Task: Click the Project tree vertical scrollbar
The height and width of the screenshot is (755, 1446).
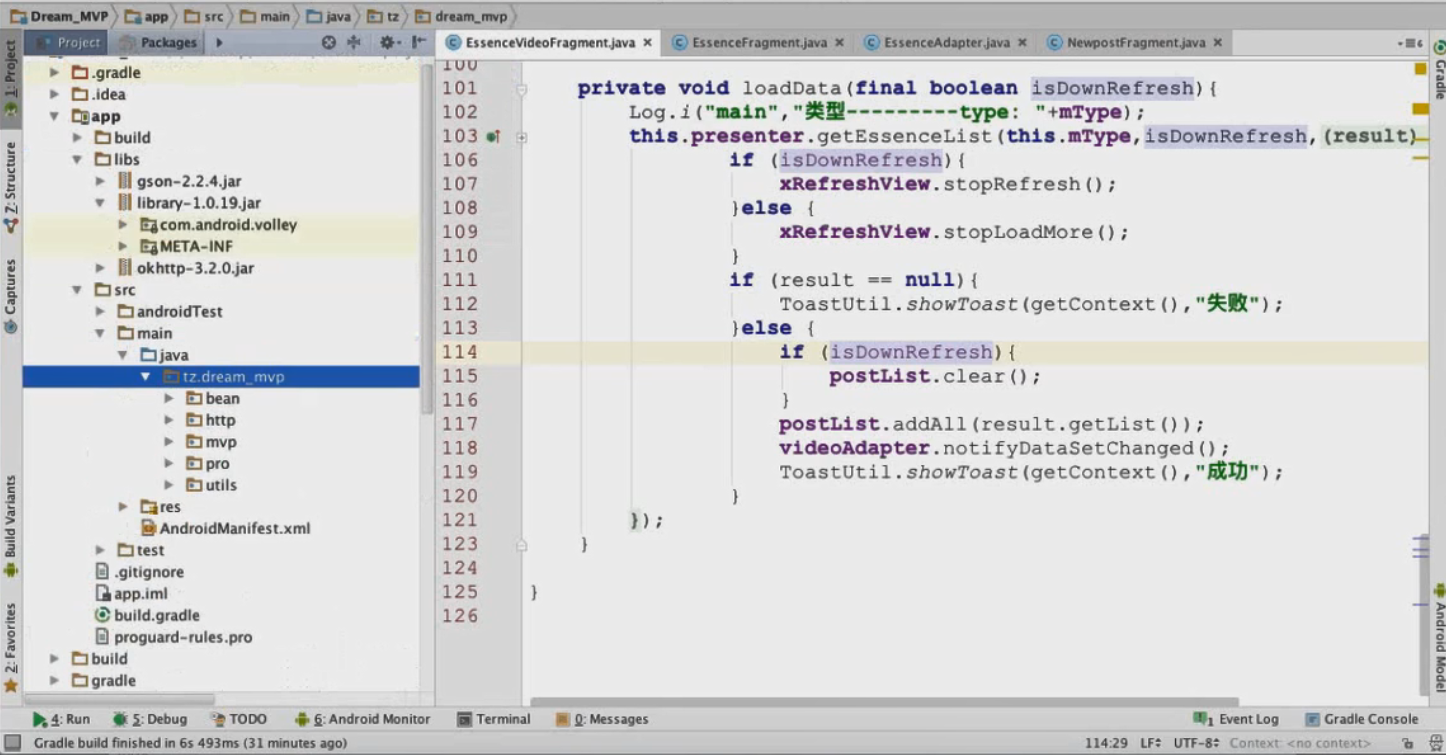Action: pyautogui.click(x=428, y=240)
